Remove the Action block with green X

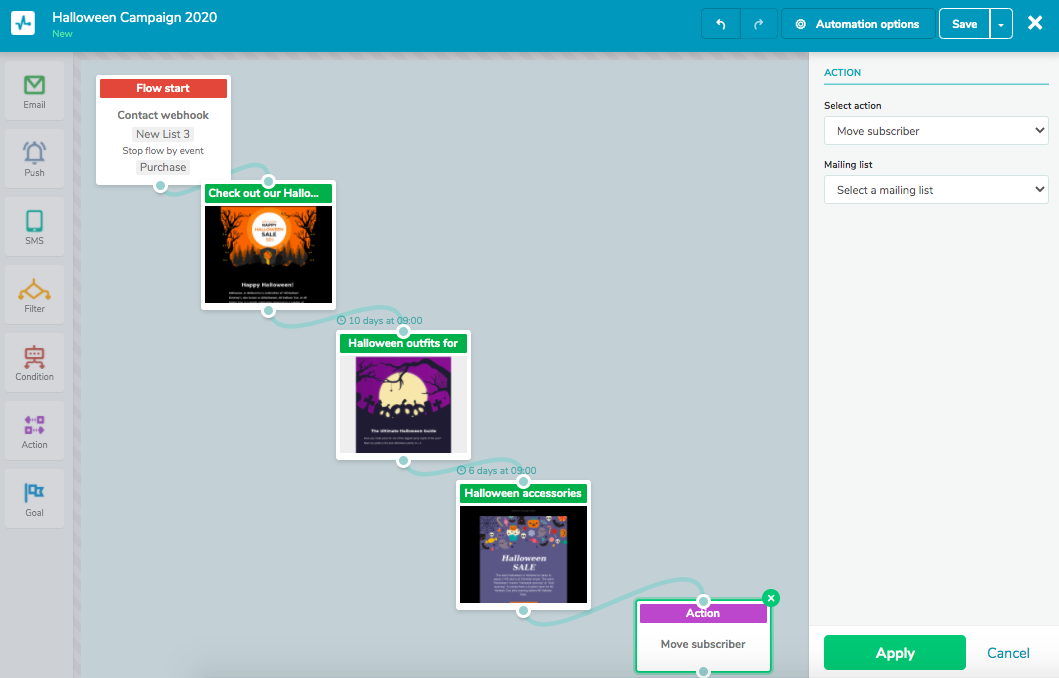[770, 598]
